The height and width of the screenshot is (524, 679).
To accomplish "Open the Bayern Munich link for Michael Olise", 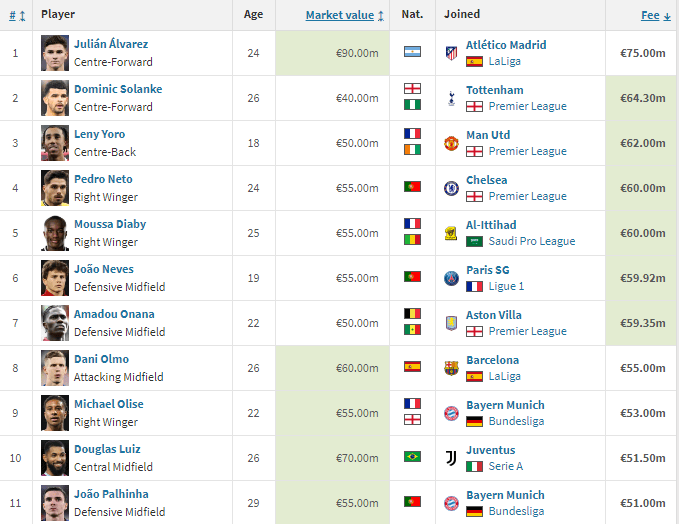I will click(505, 405).
